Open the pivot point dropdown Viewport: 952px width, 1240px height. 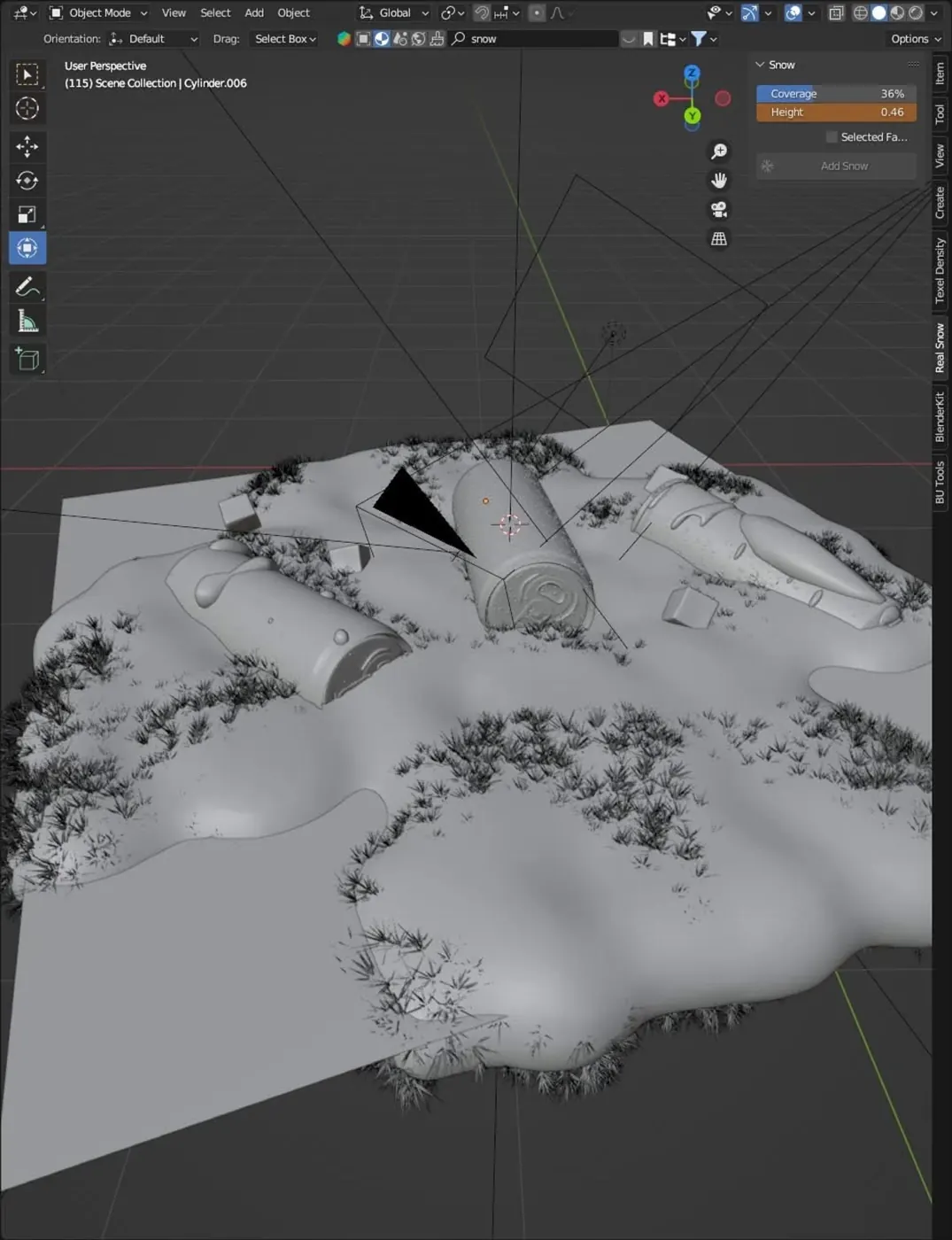[x=453, y=12]
